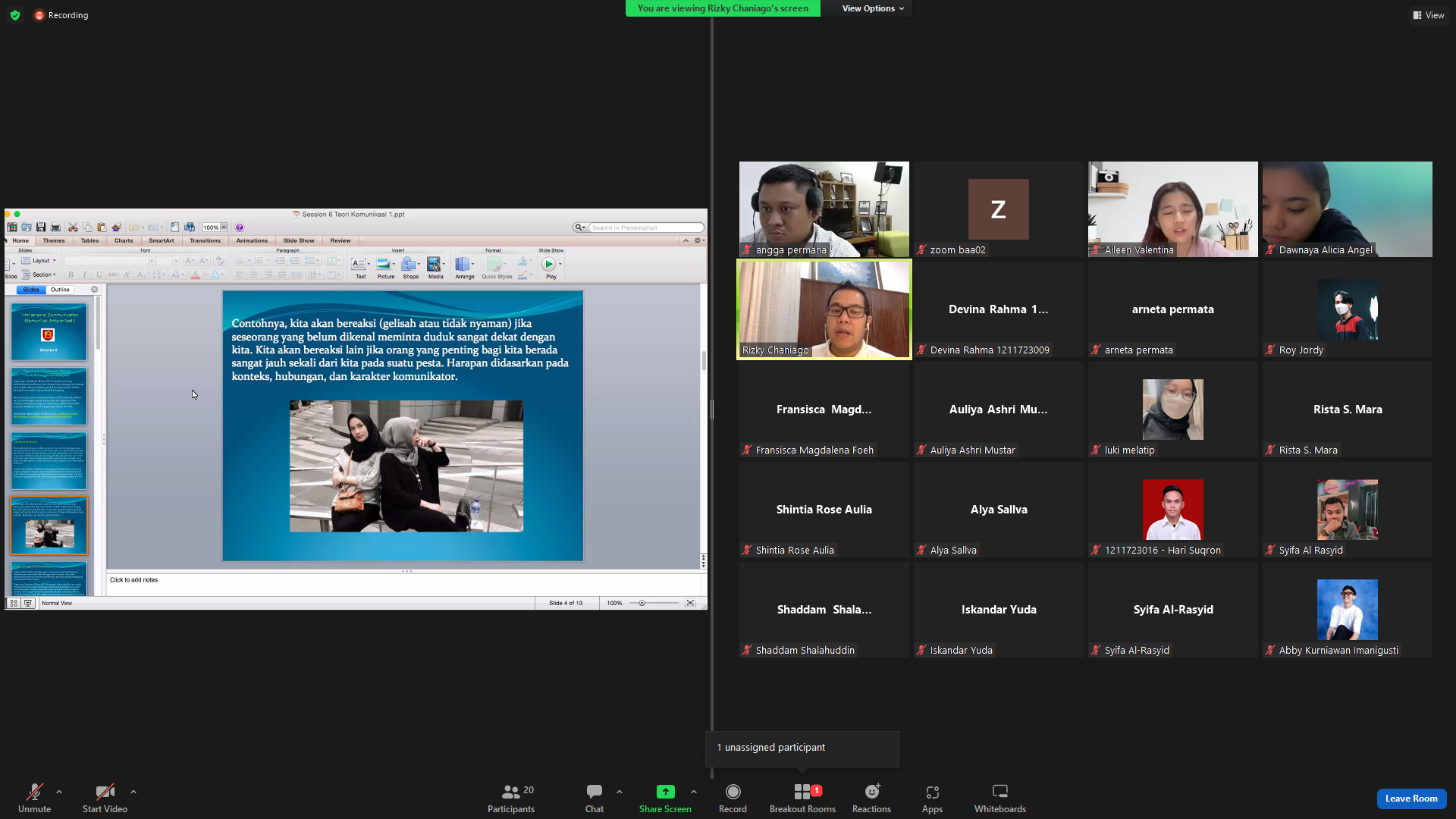1456x819 pixels.
Task: Click the Record button
Action: pyautogui.click(x=733, y=799)
